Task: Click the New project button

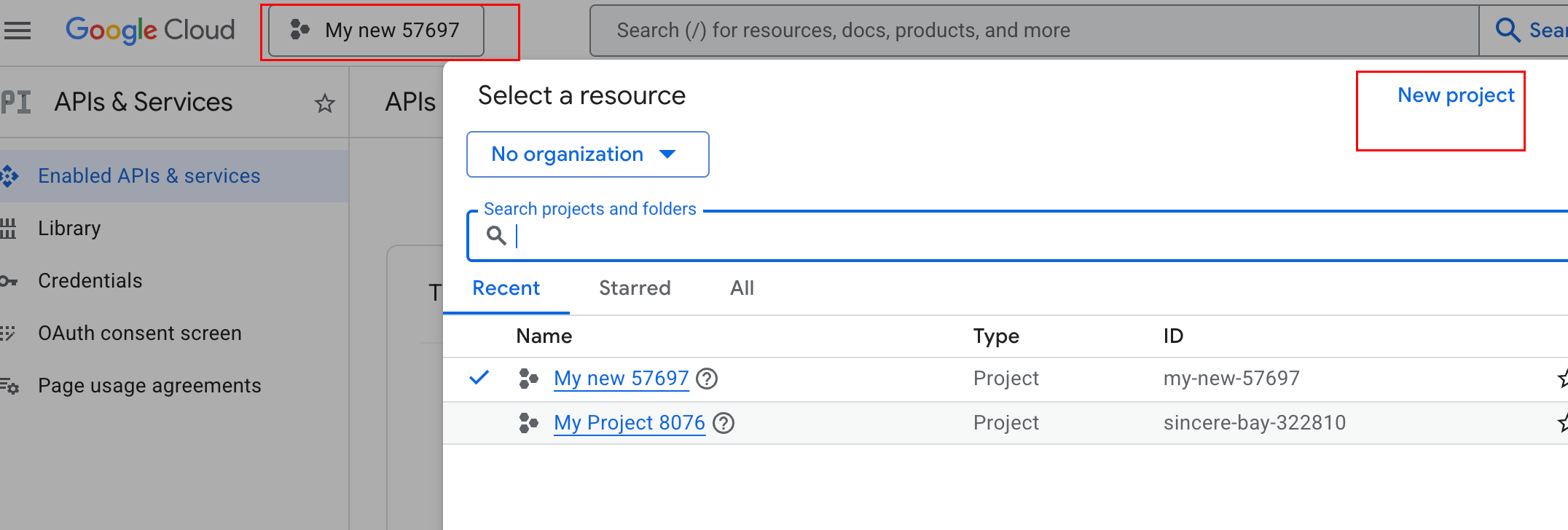Action: pos(1455,95)
